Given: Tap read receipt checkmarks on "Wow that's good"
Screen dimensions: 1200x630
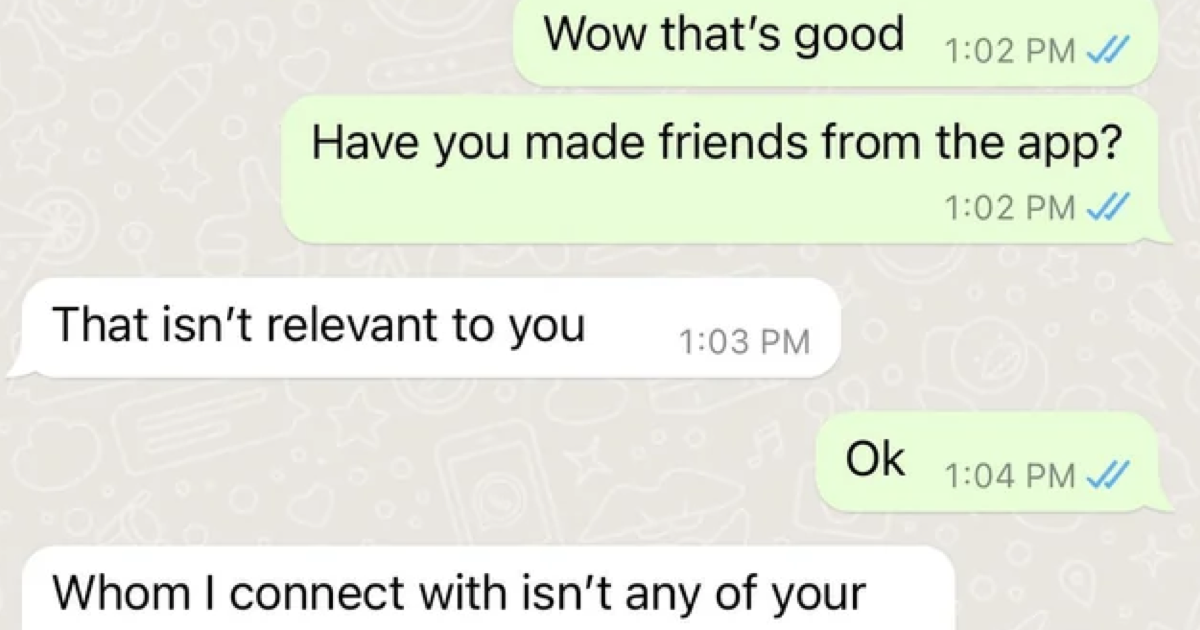Looking at the screenshot, I should [x=1108, y=51].
